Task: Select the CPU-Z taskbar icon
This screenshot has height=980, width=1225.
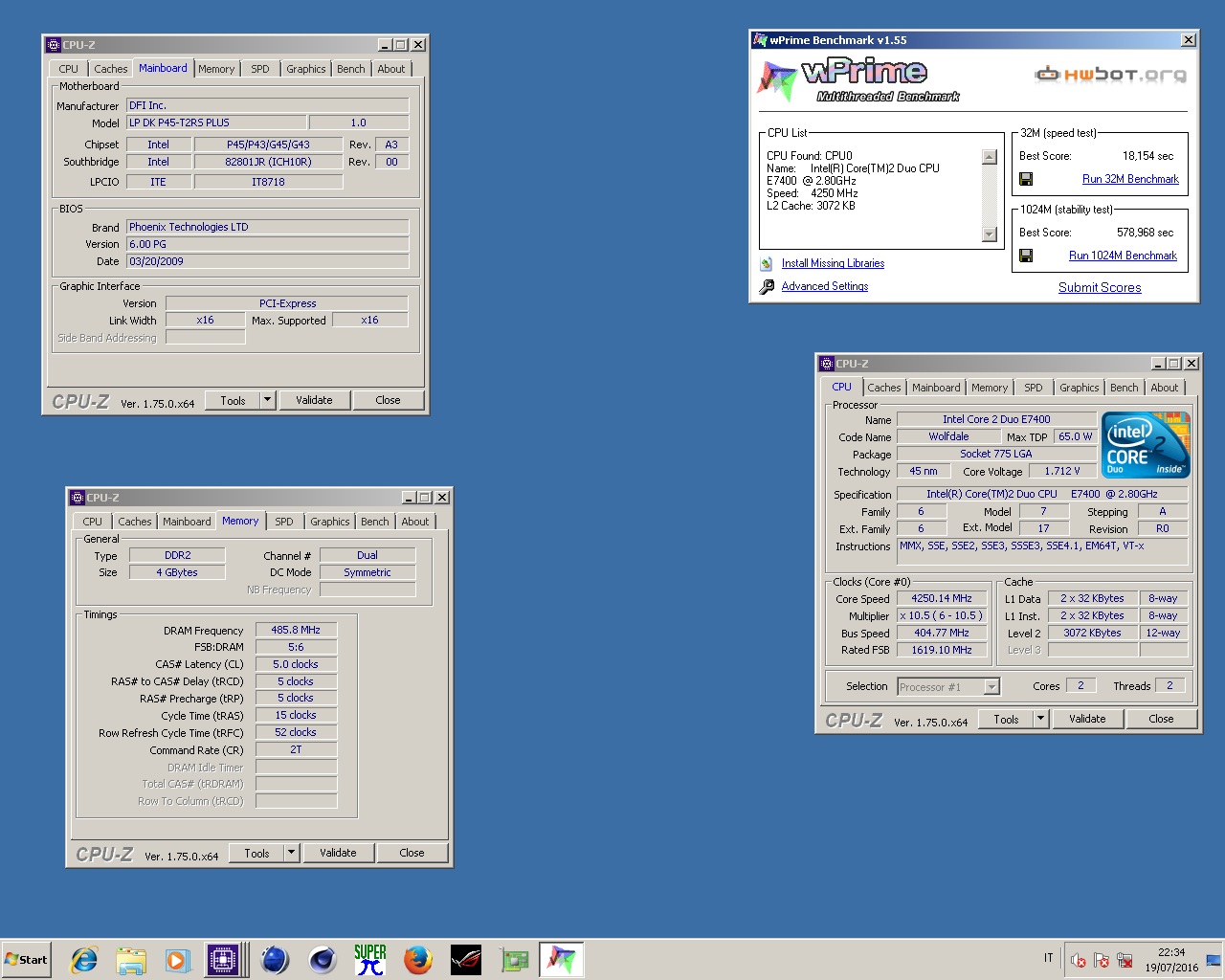Action: click(222, 959)
